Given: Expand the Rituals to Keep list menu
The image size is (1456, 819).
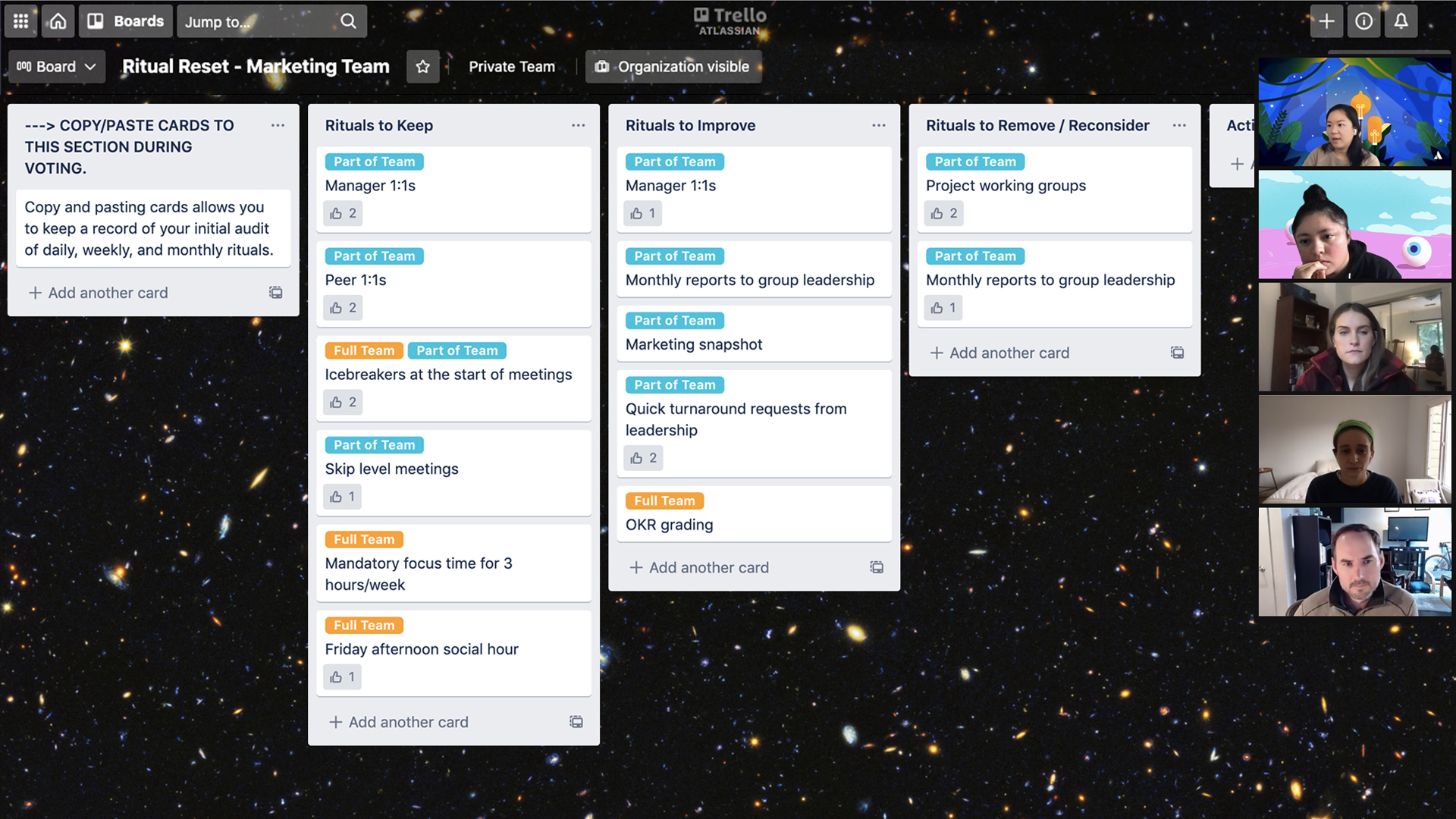Looking at the screenshot, I should click(x=578, y=125).
